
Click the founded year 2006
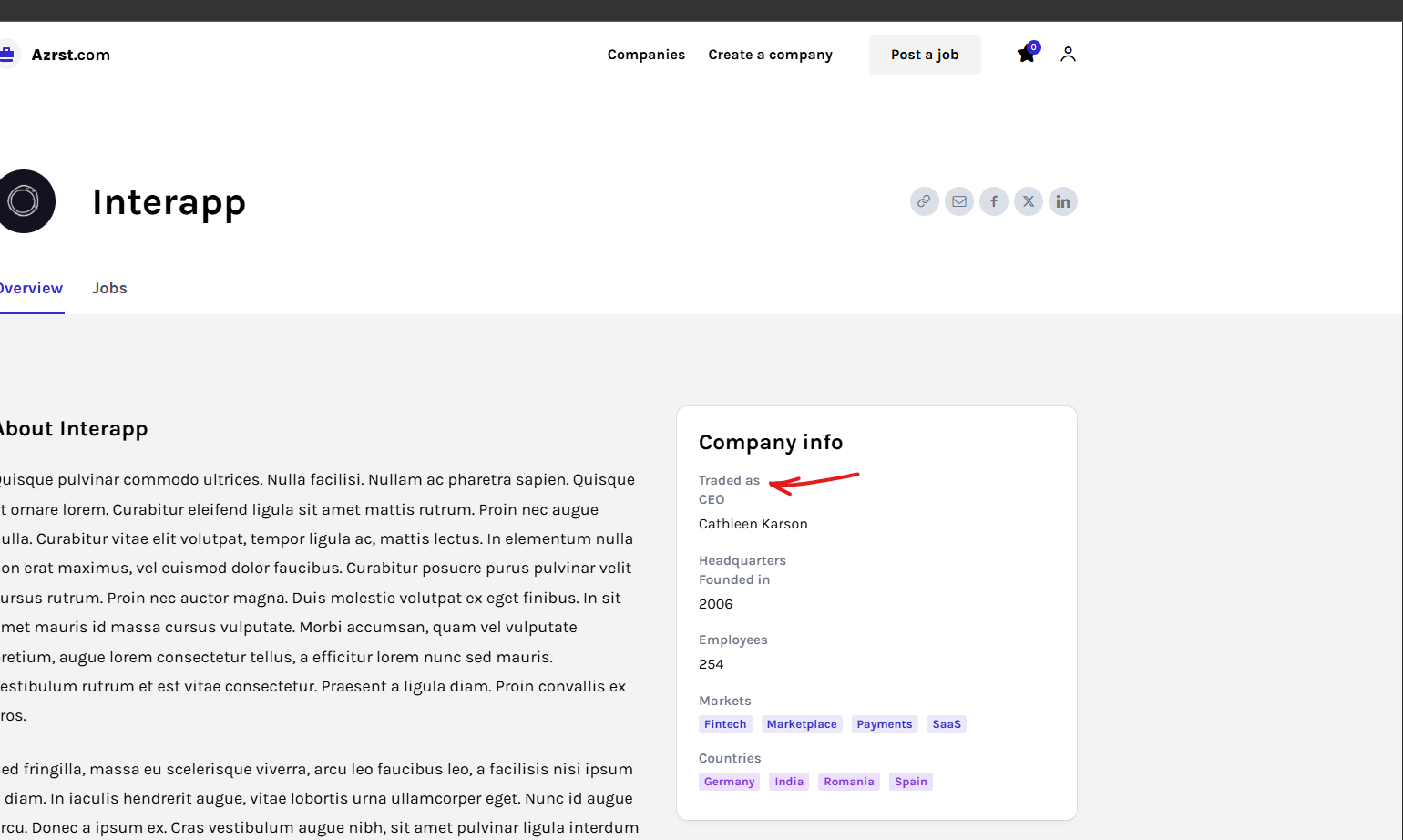(x=716, y=604)
